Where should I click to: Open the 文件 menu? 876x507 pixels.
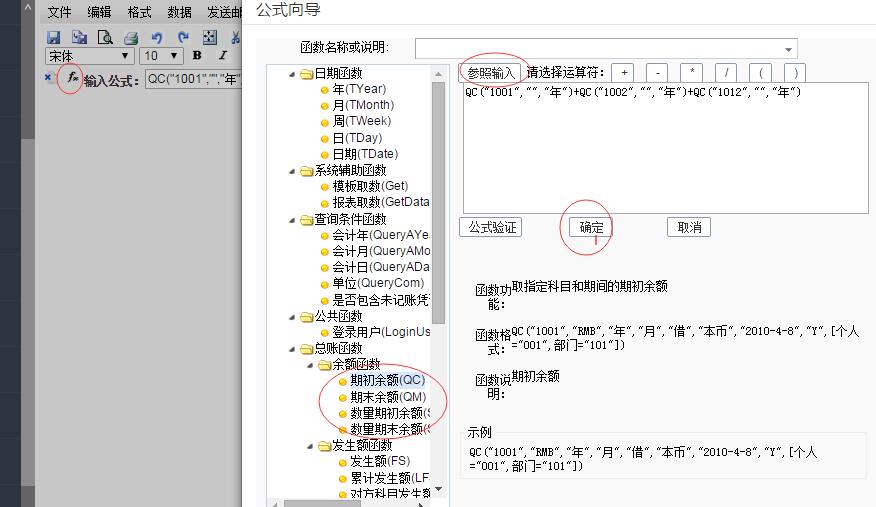coord(60,12)
